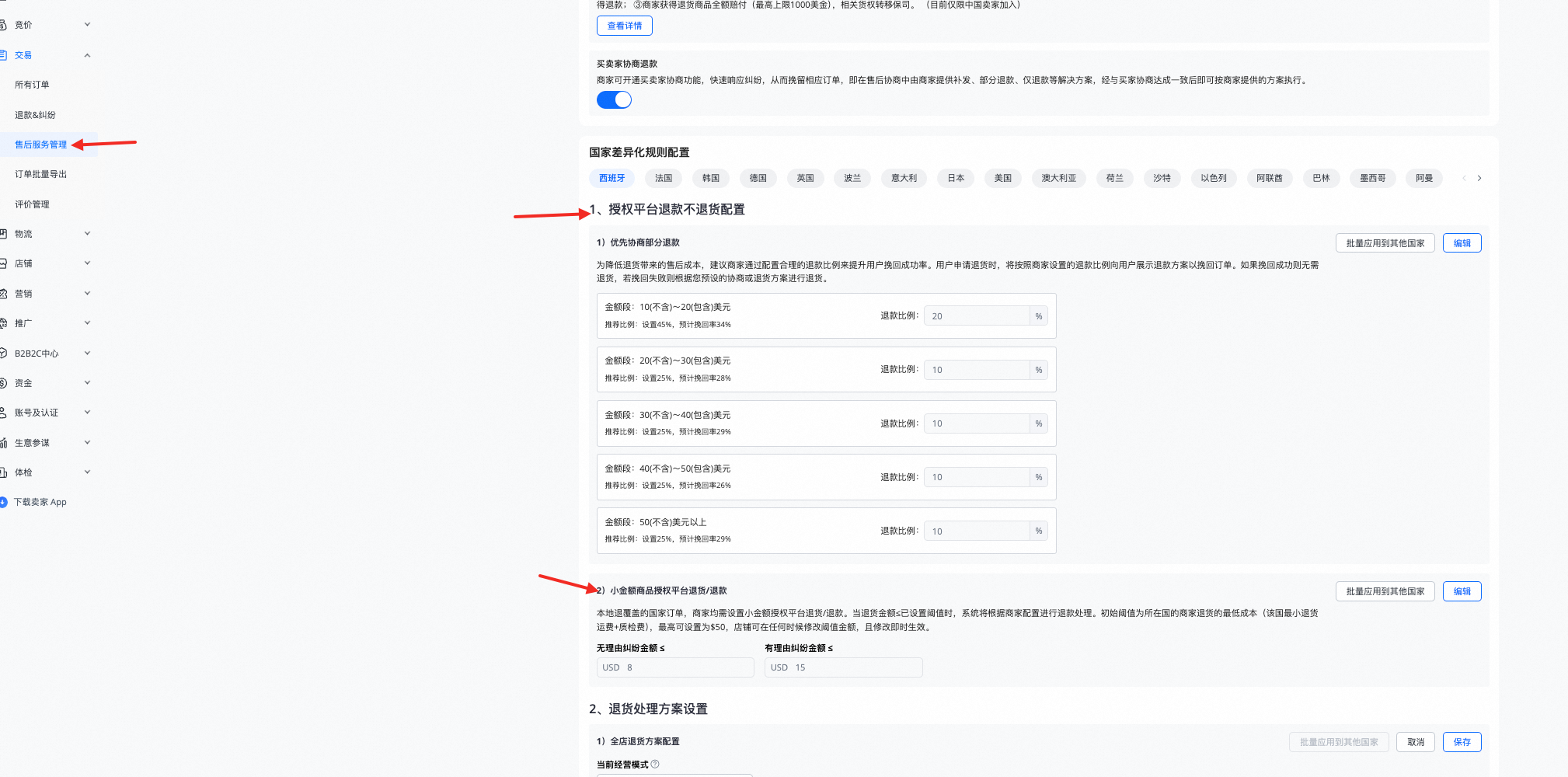Viewport: 1568px width, 777px height.
Task: Disable the 买卖家协商退款 toggle
Action: point(614,99)
